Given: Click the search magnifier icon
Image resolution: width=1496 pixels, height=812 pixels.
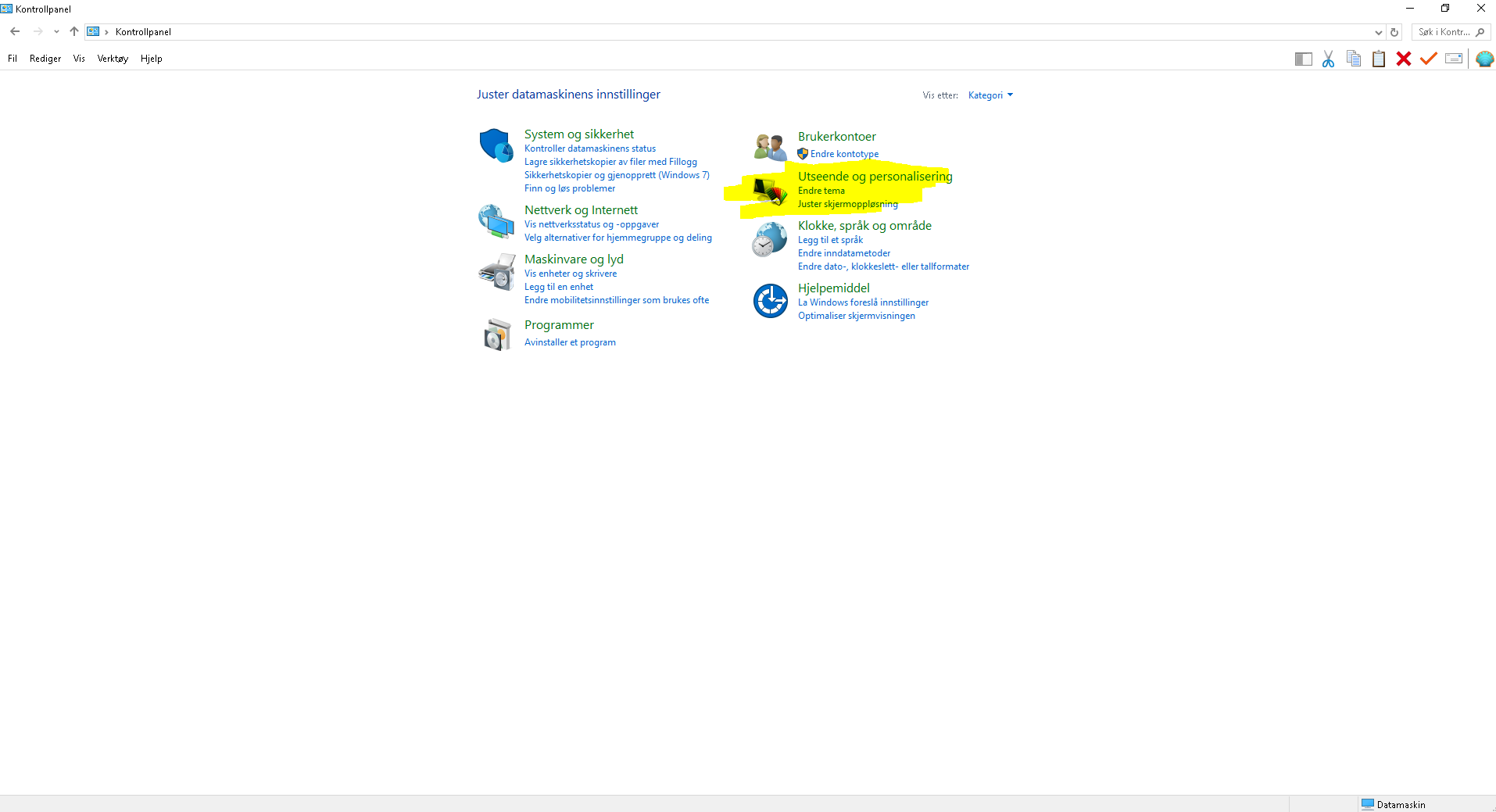Looking at the screenshot, I should [x=1480, y=32].
